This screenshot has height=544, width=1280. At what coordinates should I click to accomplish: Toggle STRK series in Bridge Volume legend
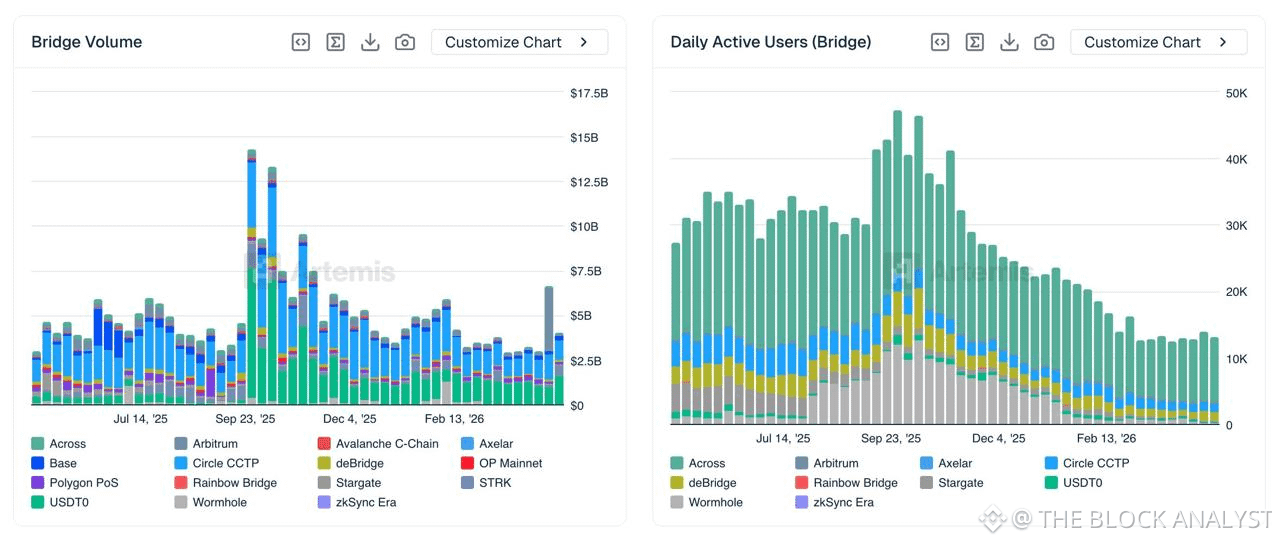coord(486,483)
